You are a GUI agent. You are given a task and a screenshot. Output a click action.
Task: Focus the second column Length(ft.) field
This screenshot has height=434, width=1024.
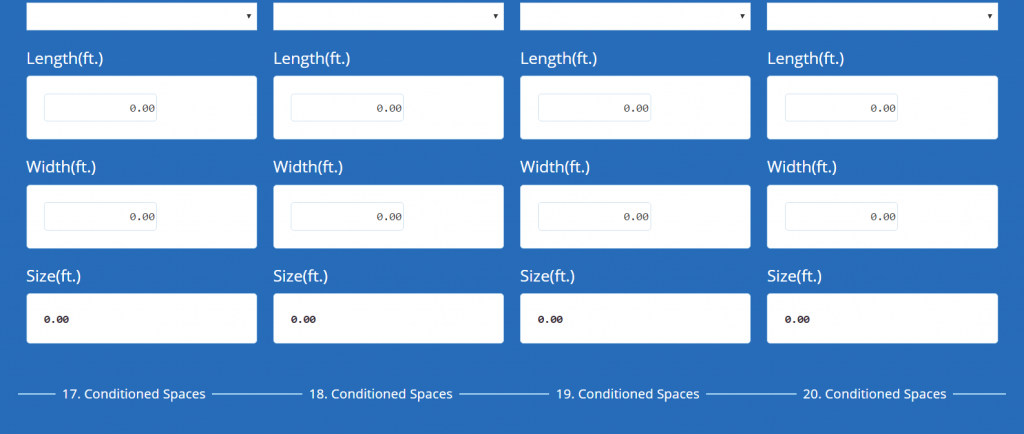347,108
